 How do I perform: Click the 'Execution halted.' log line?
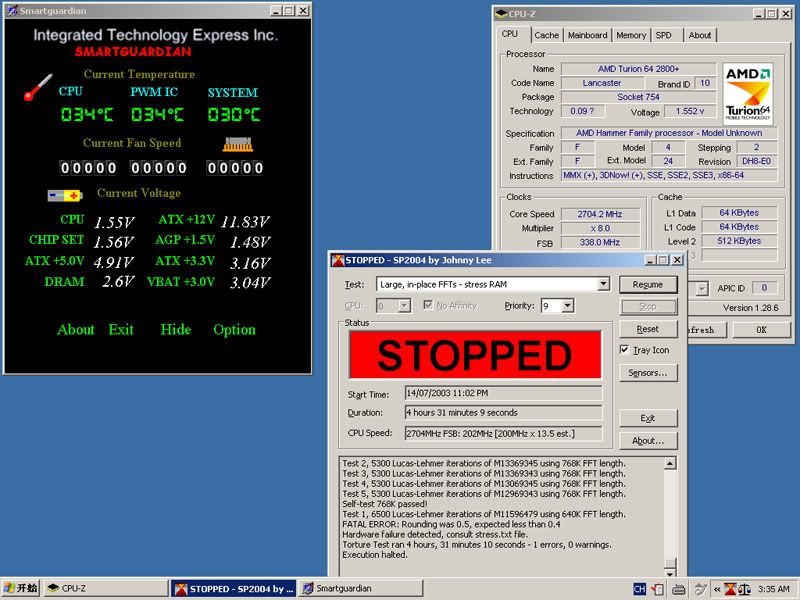click(x=374, y=555)
